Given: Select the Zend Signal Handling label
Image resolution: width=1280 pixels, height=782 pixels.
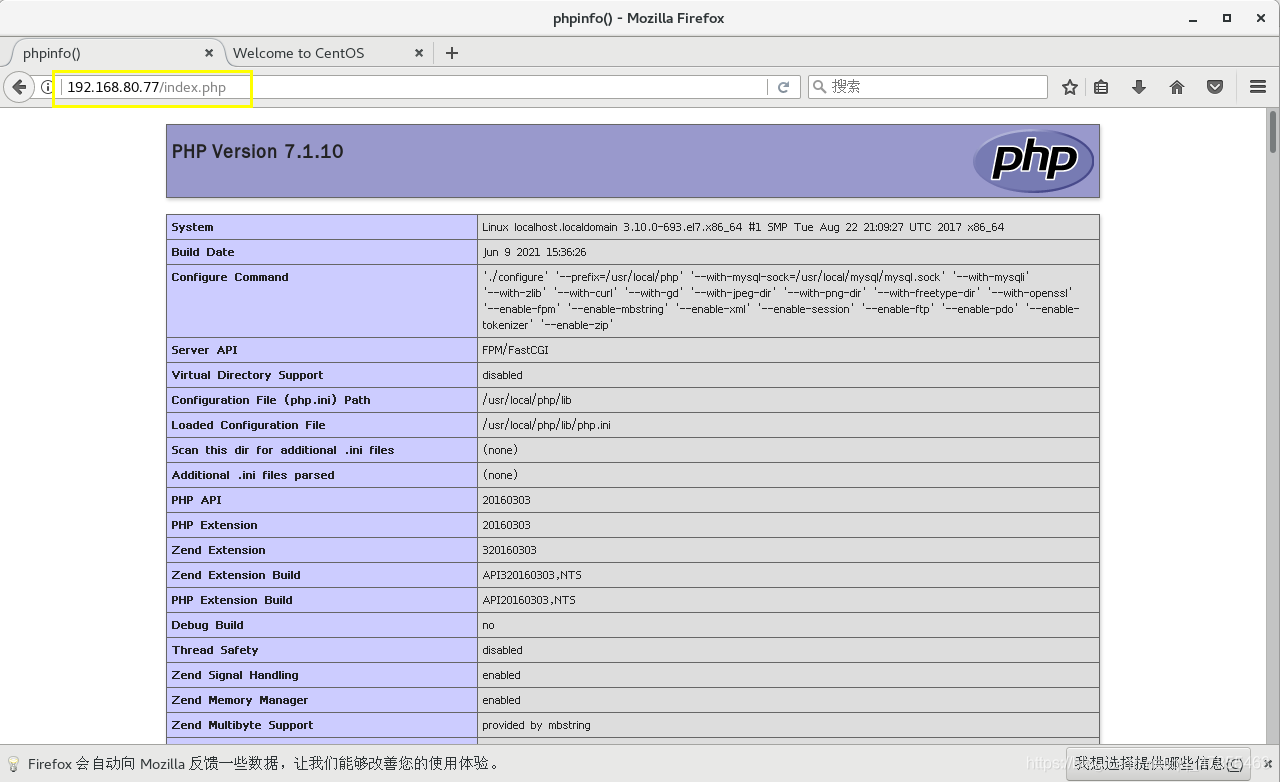Looking at the screenshot, I should (235, 675).
